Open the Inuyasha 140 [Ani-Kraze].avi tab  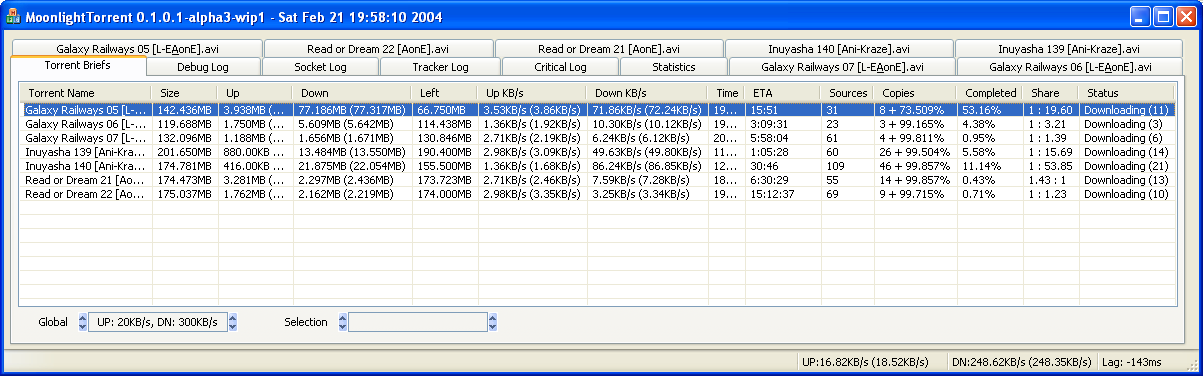pos(839,48)
